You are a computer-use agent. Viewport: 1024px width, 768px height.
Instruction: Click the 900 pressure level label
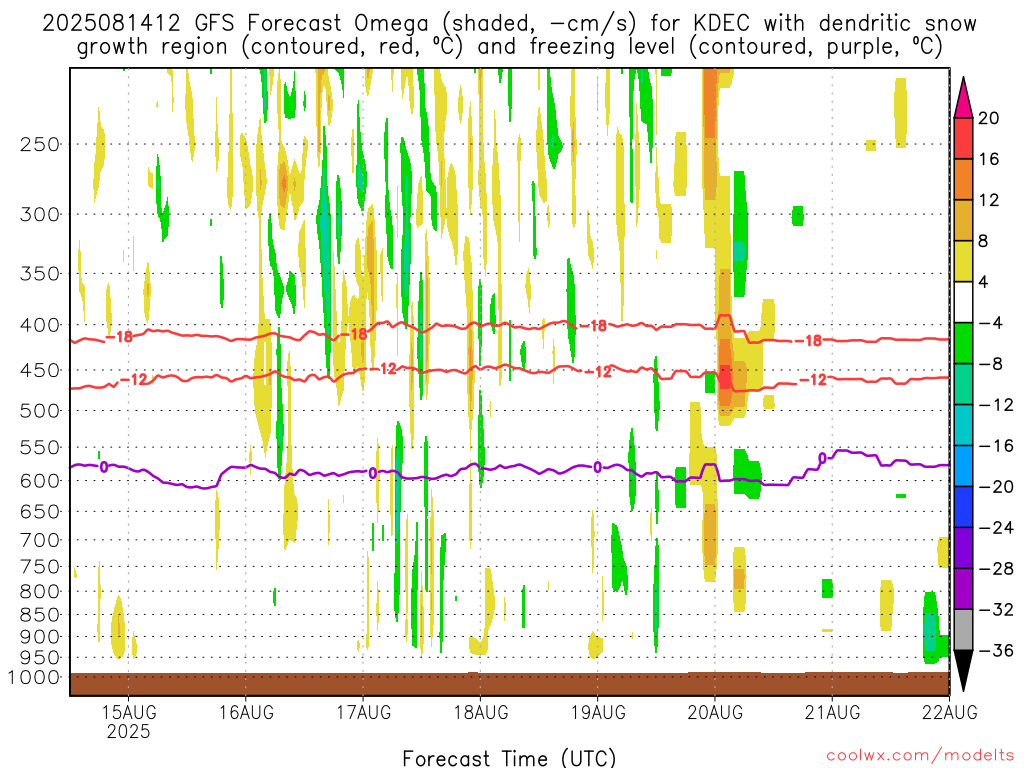(x=40, y=637)
